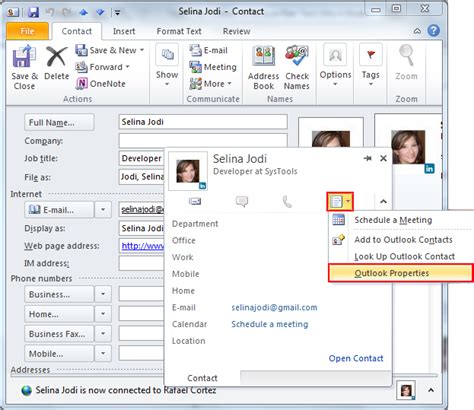Minimize the ribbon with the caret icon
Image resolution: width=474 pixels, height=410 pixels.
point(417,31)
